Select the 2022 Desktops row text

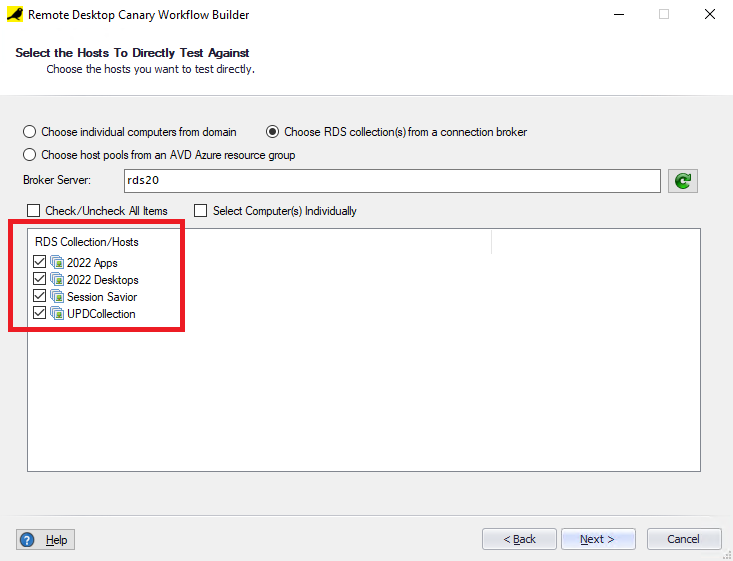(103, 280)
